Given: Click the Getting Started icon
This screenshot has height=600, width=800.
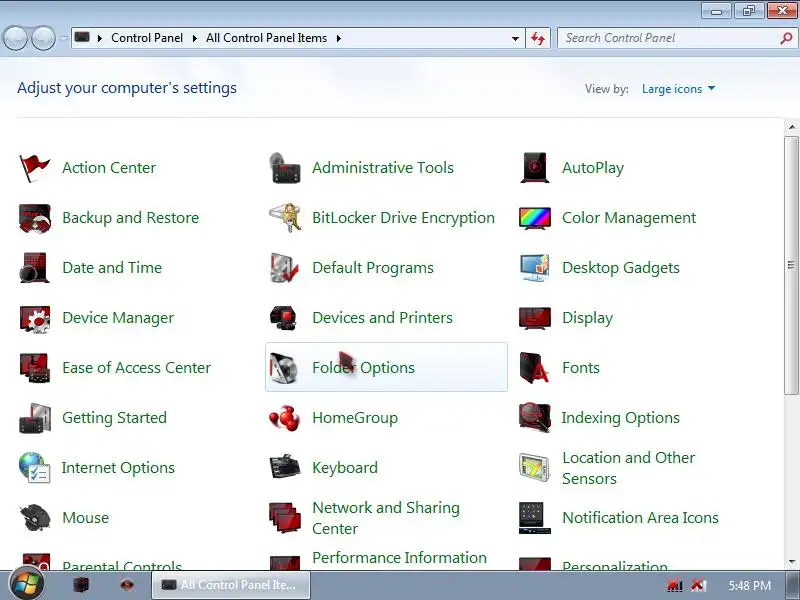Looking at the screenshot, I should 34,418.
